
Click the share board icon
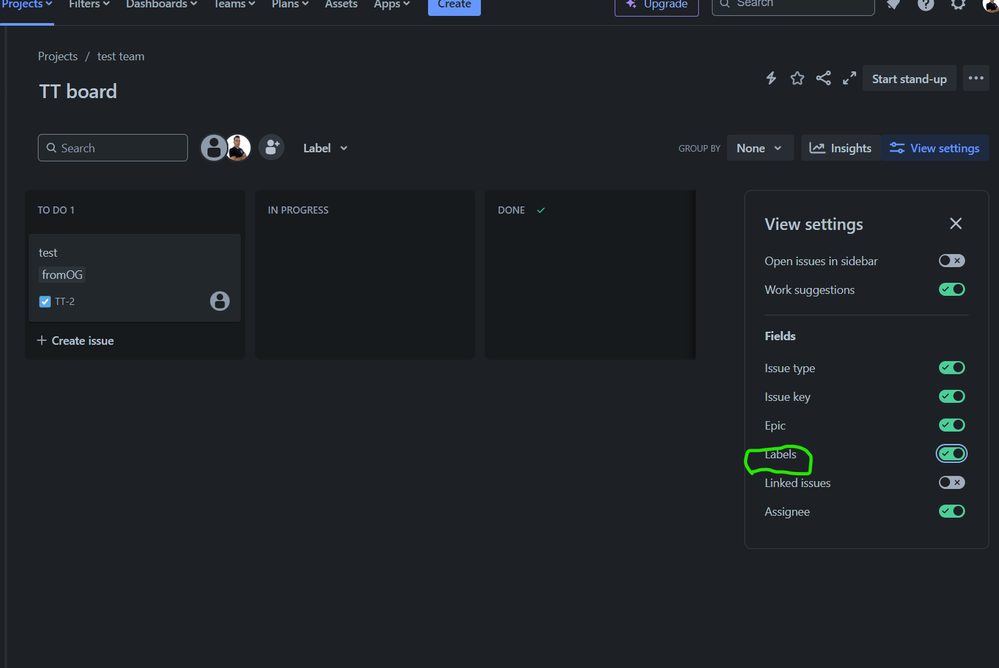coord(823,78)
